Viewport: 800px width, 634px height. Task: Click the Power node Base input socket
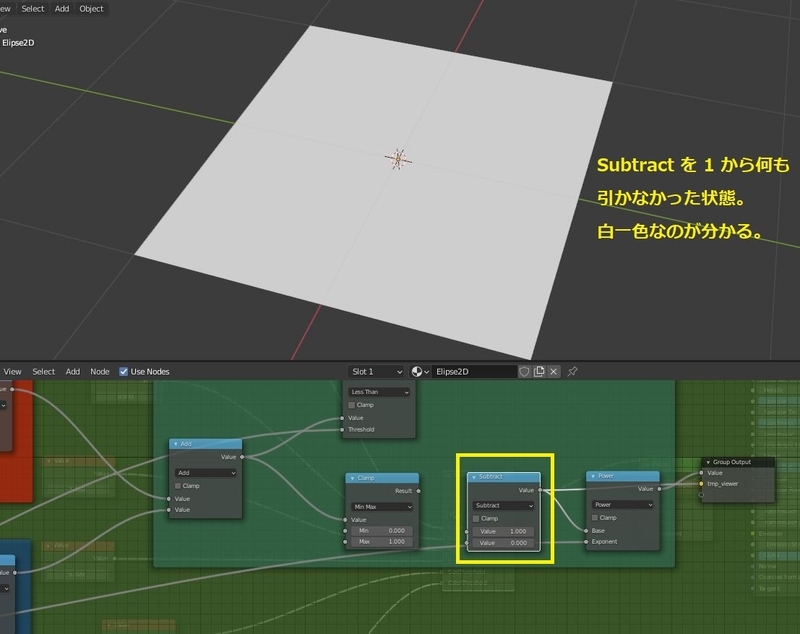pos(586,531)
